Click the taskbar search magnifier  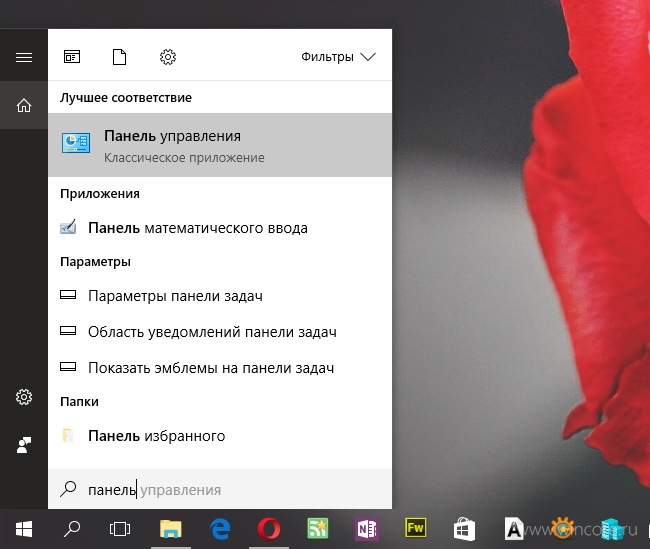[x=72, y=529]
